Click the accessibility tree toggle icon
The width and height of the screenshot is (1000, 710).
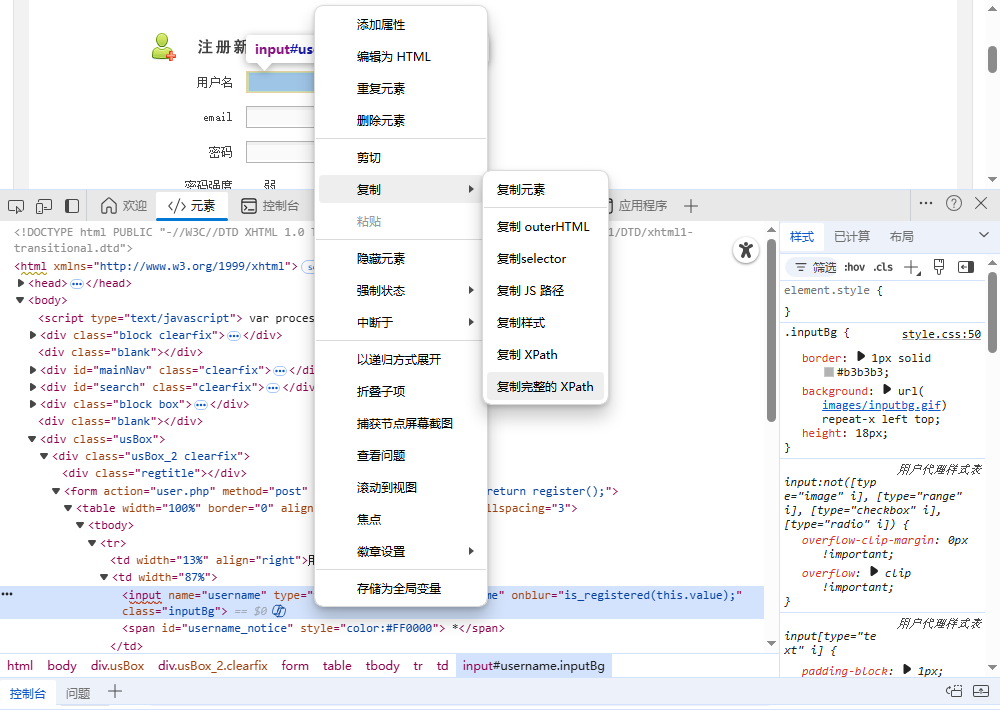pyautogui.click(x=746, y=250)
